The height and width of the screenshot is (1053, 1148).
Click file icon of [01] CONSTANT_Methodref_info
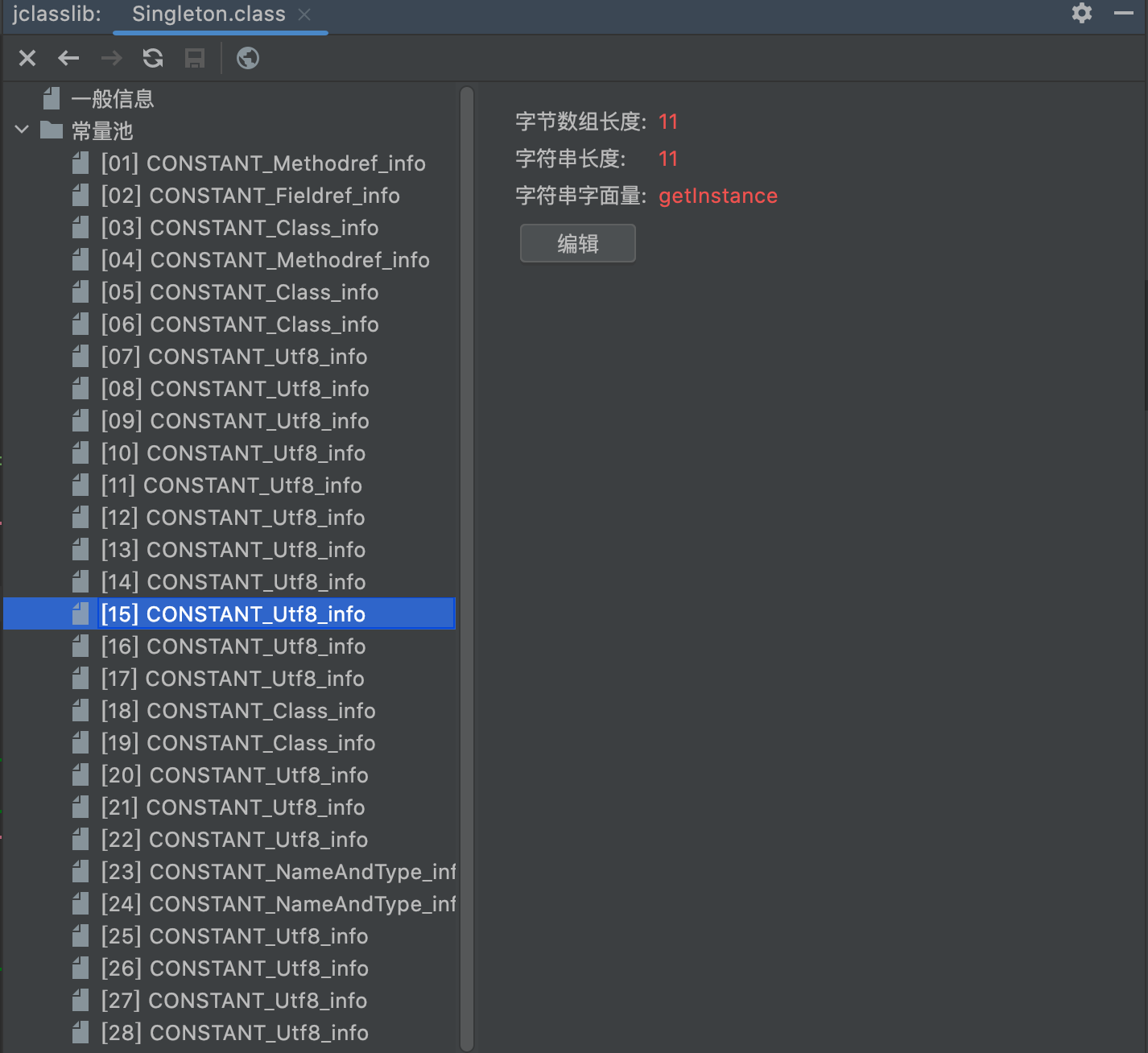pyautogui.click(x=81, y=163)
